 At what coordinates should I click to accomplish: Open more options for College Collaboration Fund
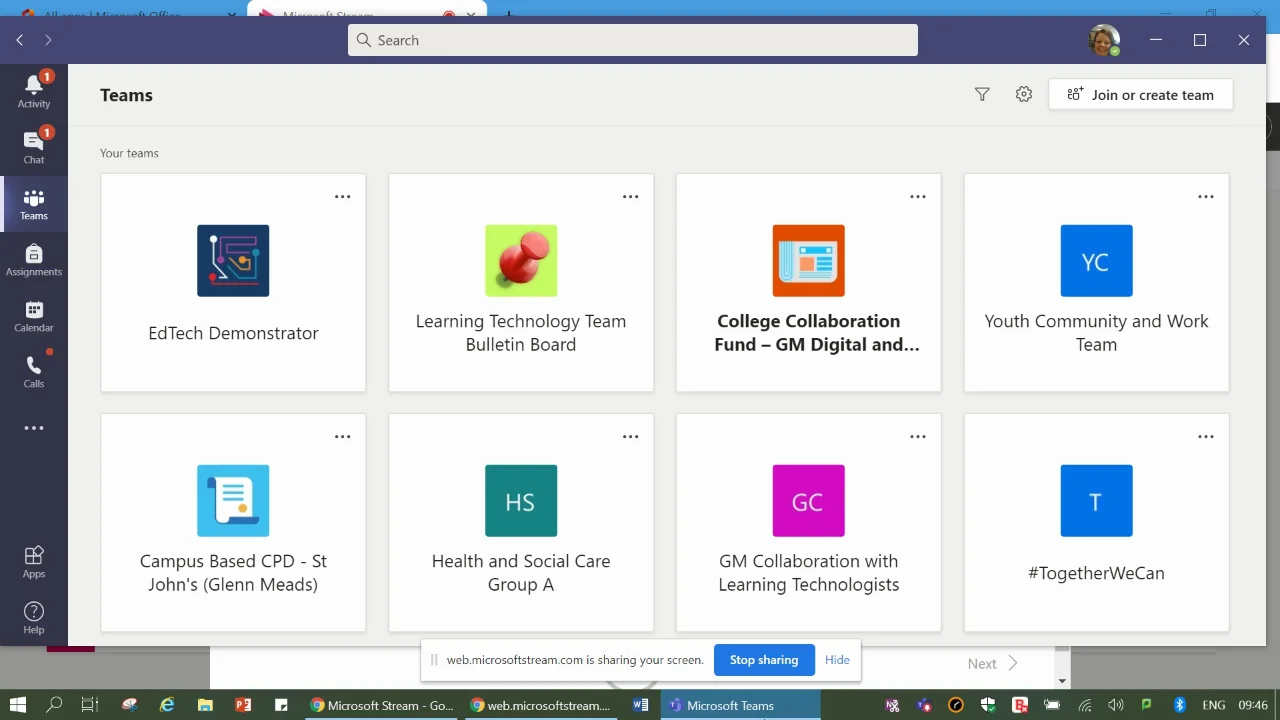pos(918,197)
